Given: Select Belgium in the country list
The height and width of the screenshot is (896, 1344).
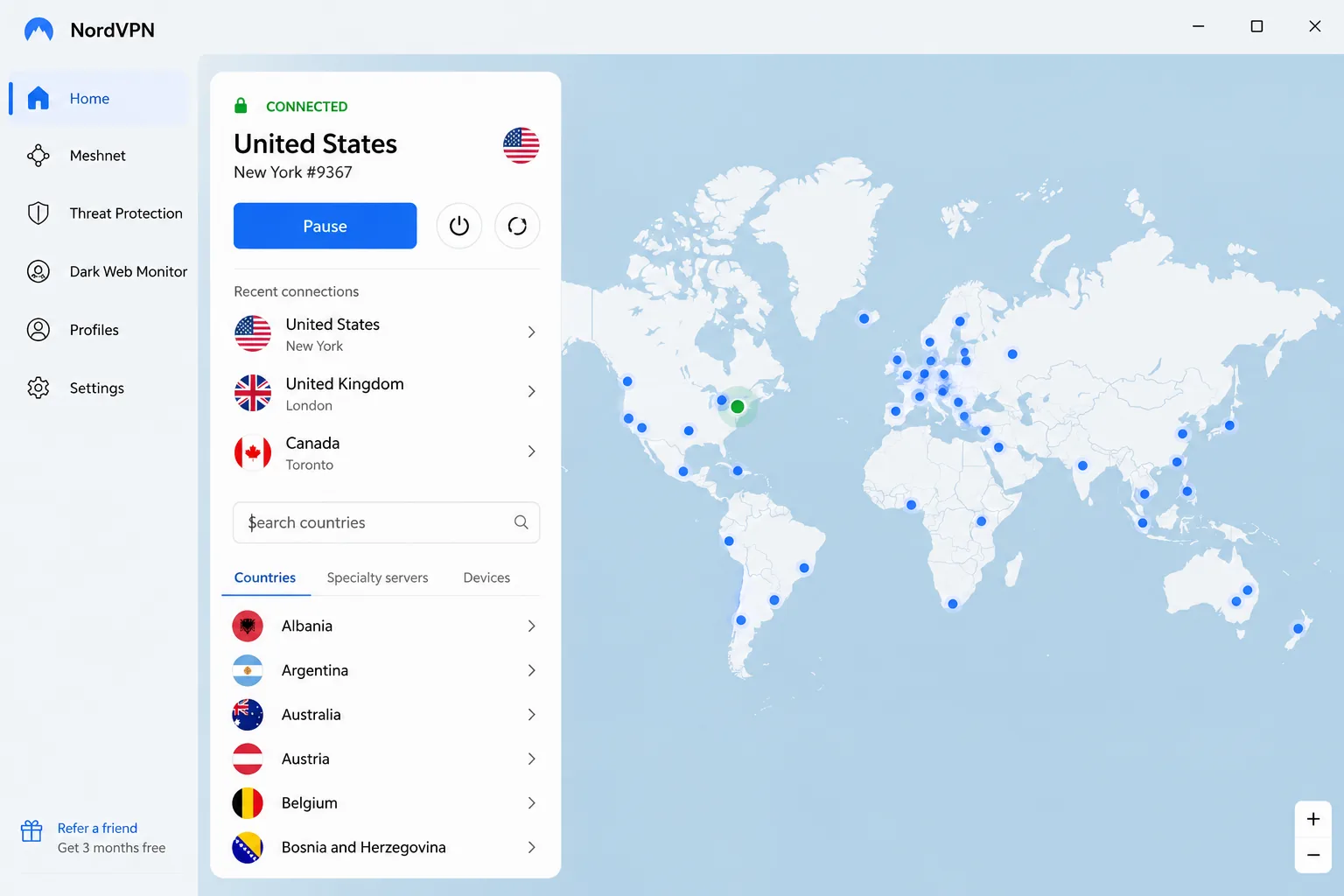Looking at the screenshot, I should [385, 803].
